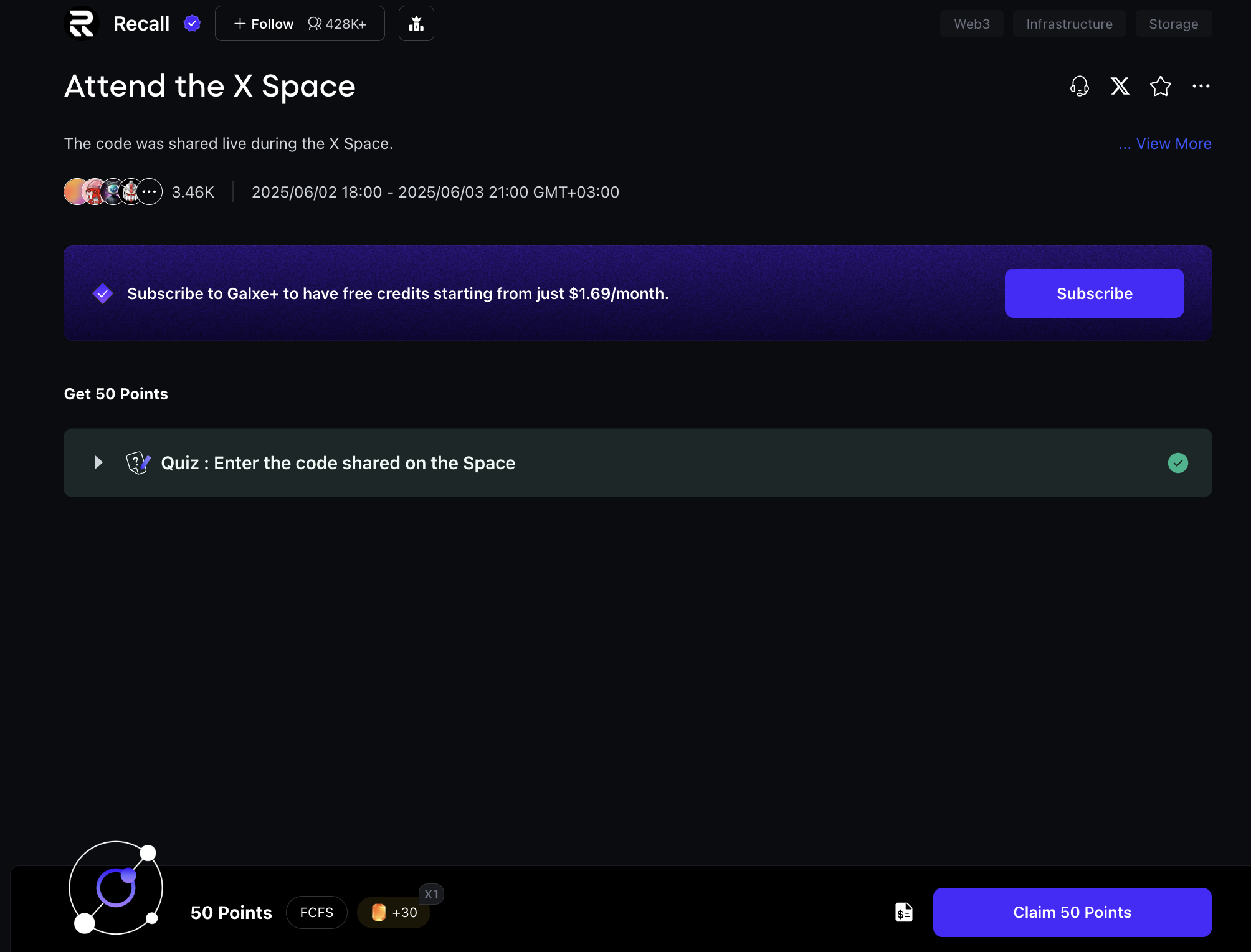Share quest via the X icon

tap(1120, 86)
